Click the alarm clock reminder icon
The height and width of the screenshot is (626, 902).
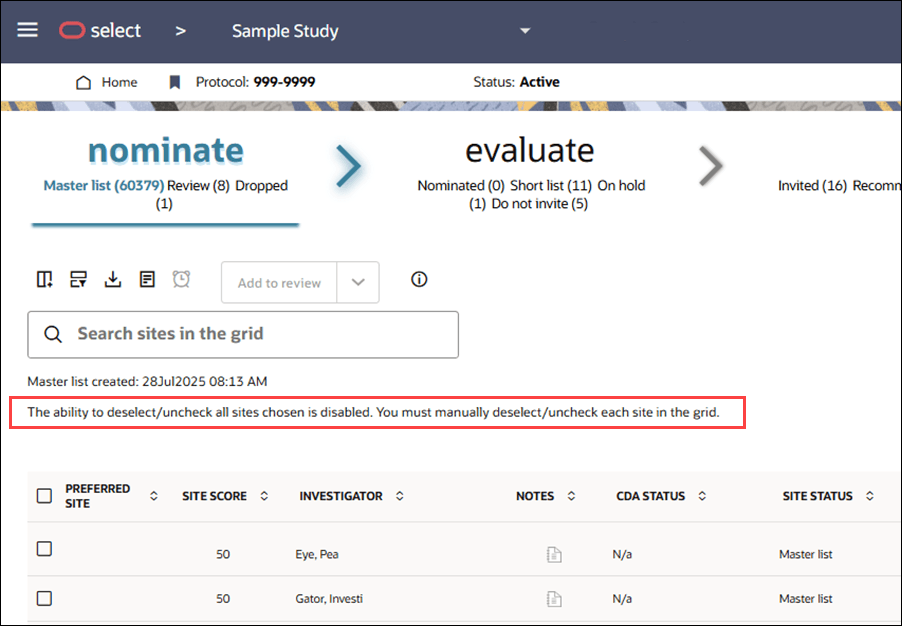point(181,279)
